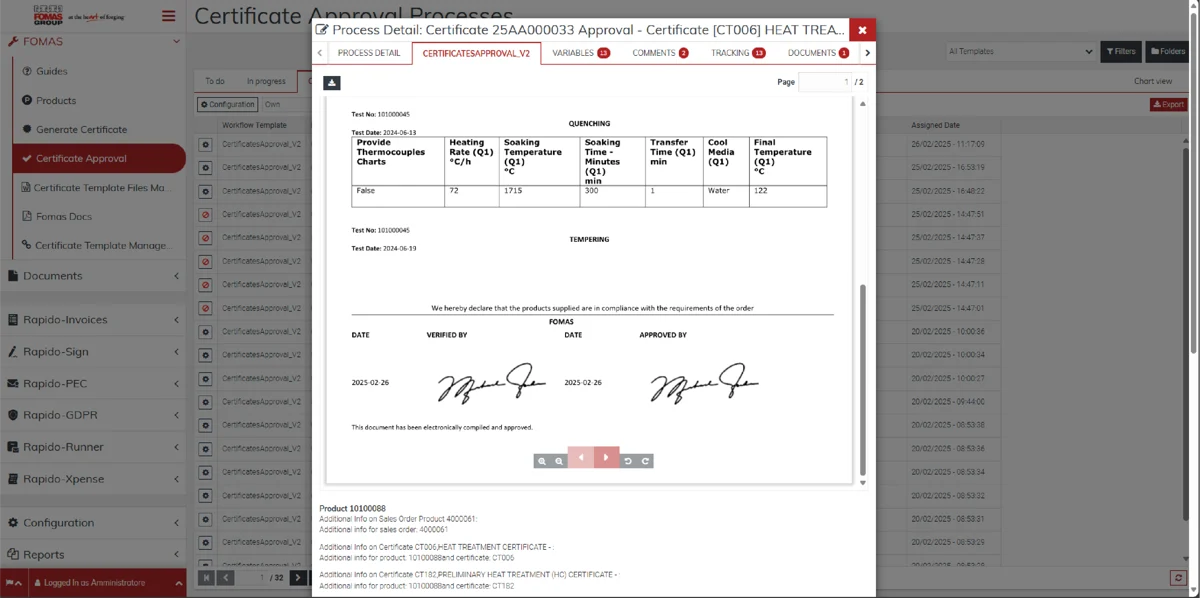Click the Workflow Template column header
This screenshot has width=1200, height=598.
(x=254, y=125)
